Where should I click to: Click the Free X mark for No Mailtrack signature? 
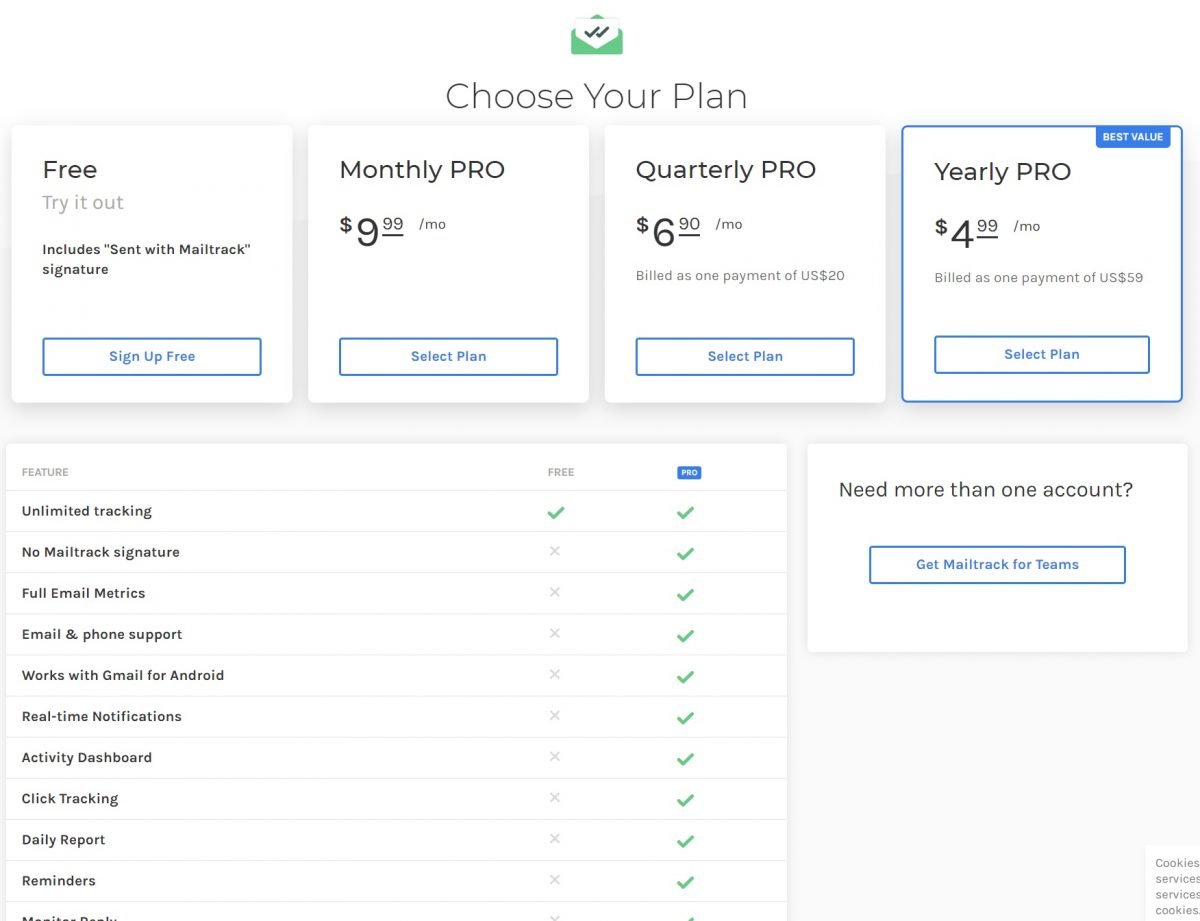pos(555,551)
